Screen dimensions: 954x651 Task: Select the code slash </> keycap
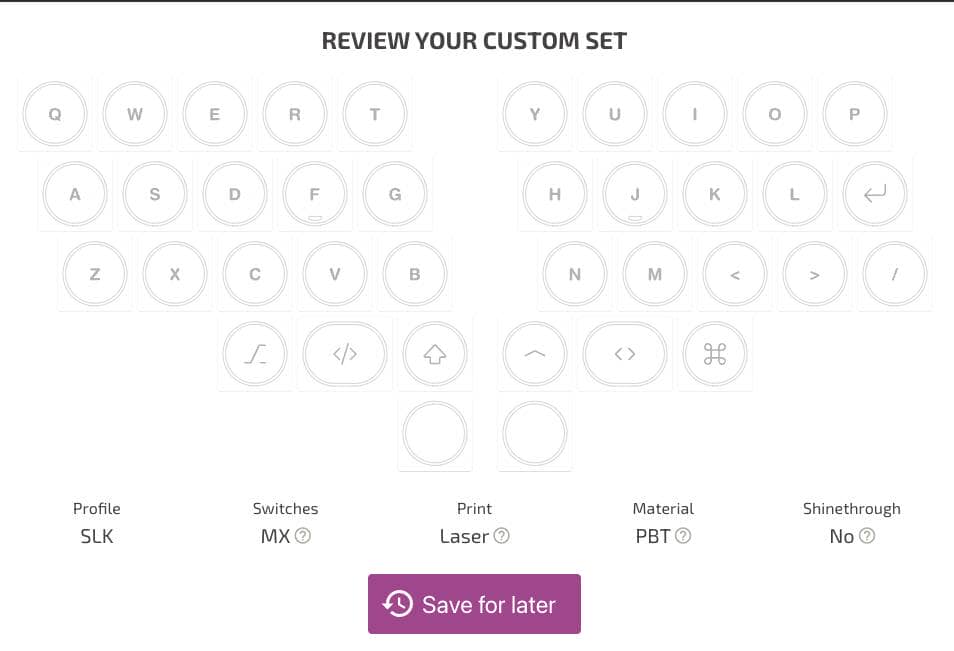[345, 354]
